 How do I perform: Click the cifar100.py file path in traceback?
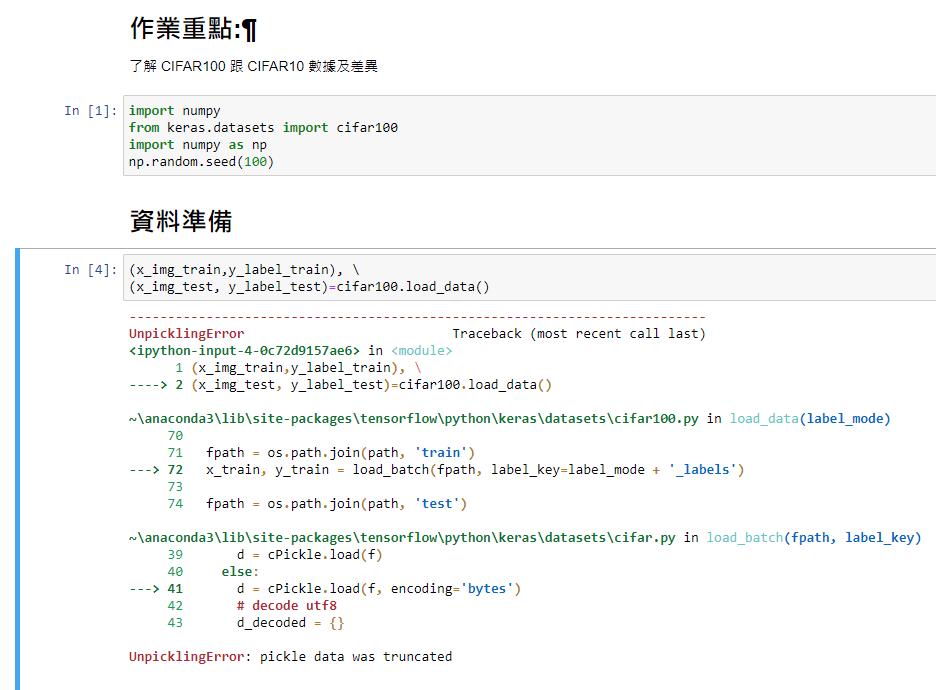pos(413,418)
